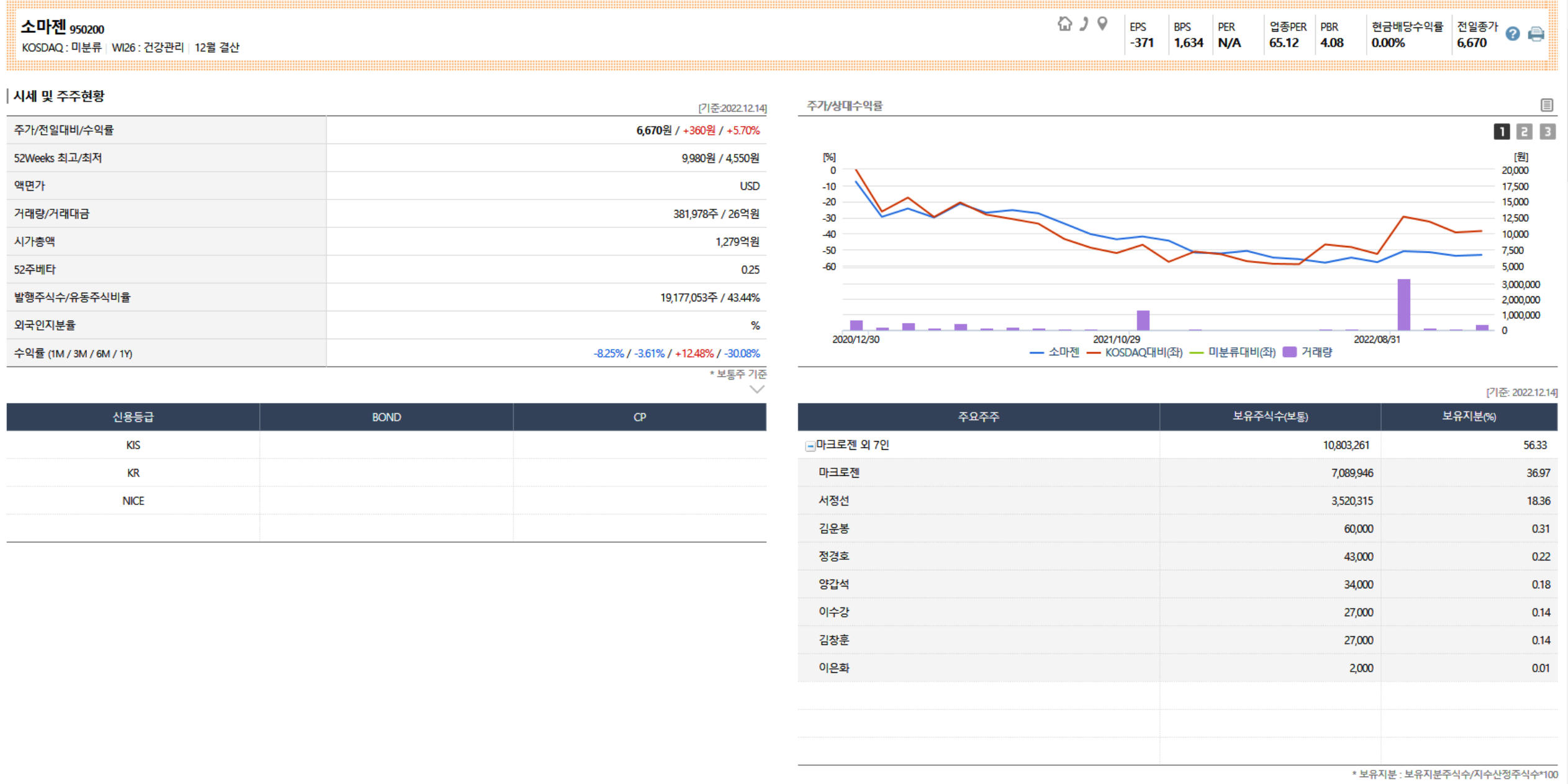Collapse the 마크로젠 외 7인 shareholder group
The width and height of the screenshot is (1568, 784).
click(x=810, y=446)
